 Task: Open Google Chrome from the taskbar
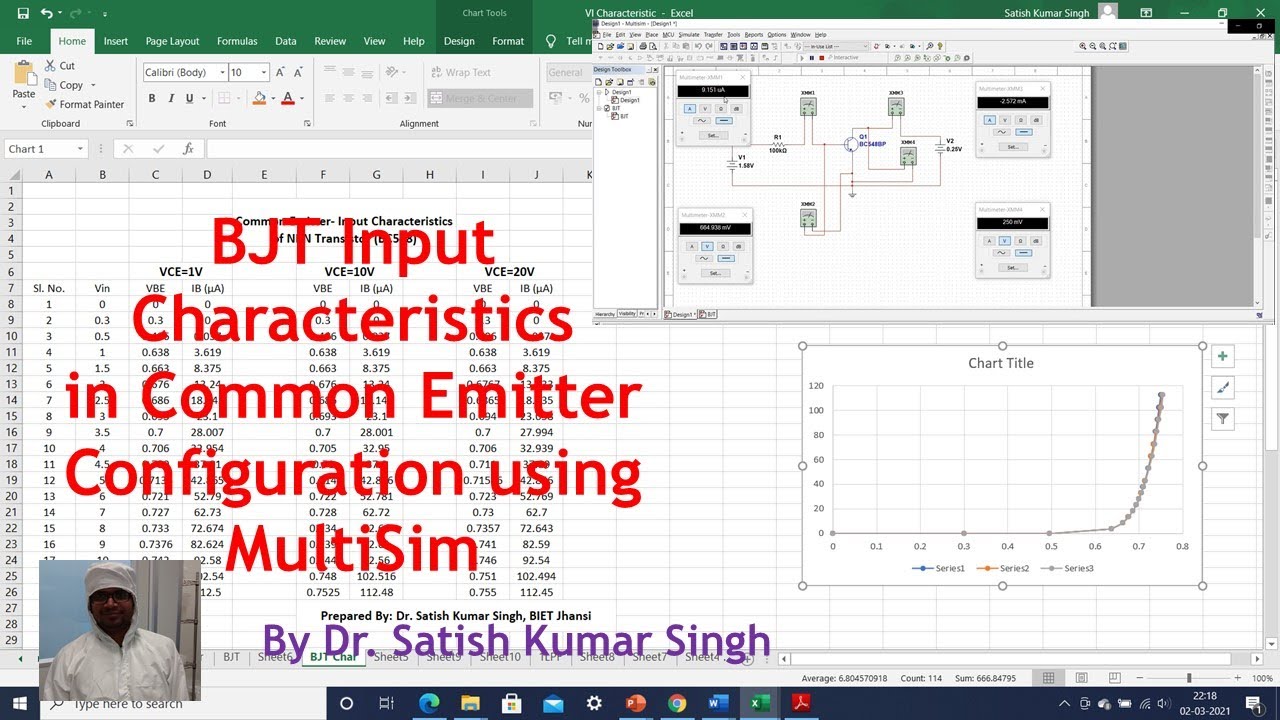coord(677,703)
